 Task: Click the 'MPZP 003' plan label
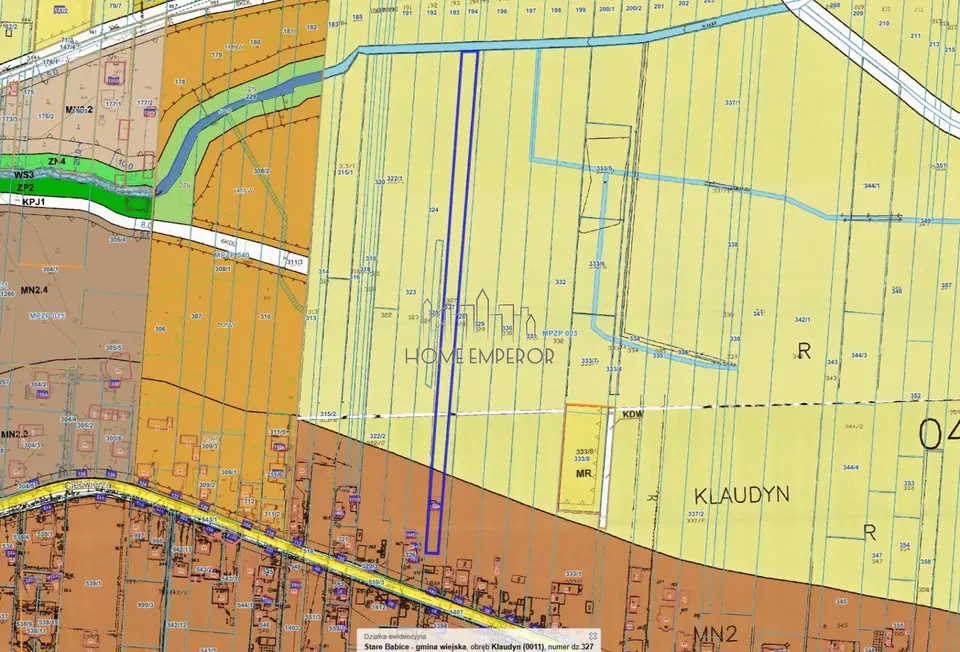pyautogui.click(x=560, y=334)
